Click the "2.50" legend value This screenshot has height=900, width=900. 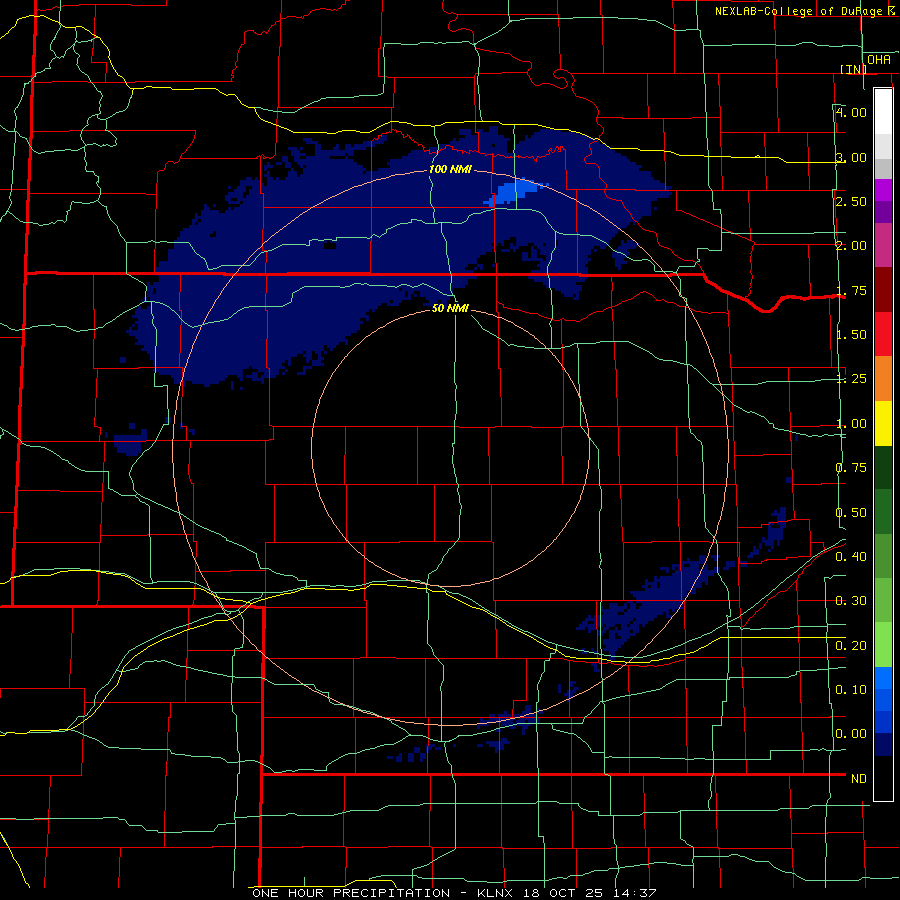pos(851,201)
